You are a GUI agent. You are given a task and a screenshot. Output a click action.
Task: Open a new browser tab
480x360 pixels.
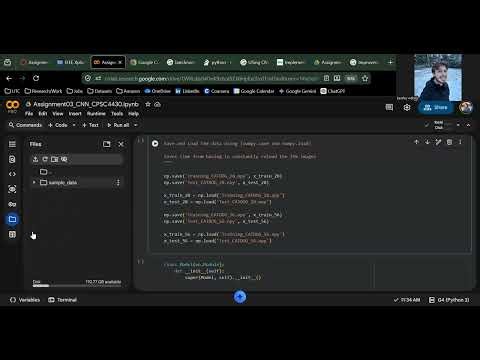pos(390,62)
